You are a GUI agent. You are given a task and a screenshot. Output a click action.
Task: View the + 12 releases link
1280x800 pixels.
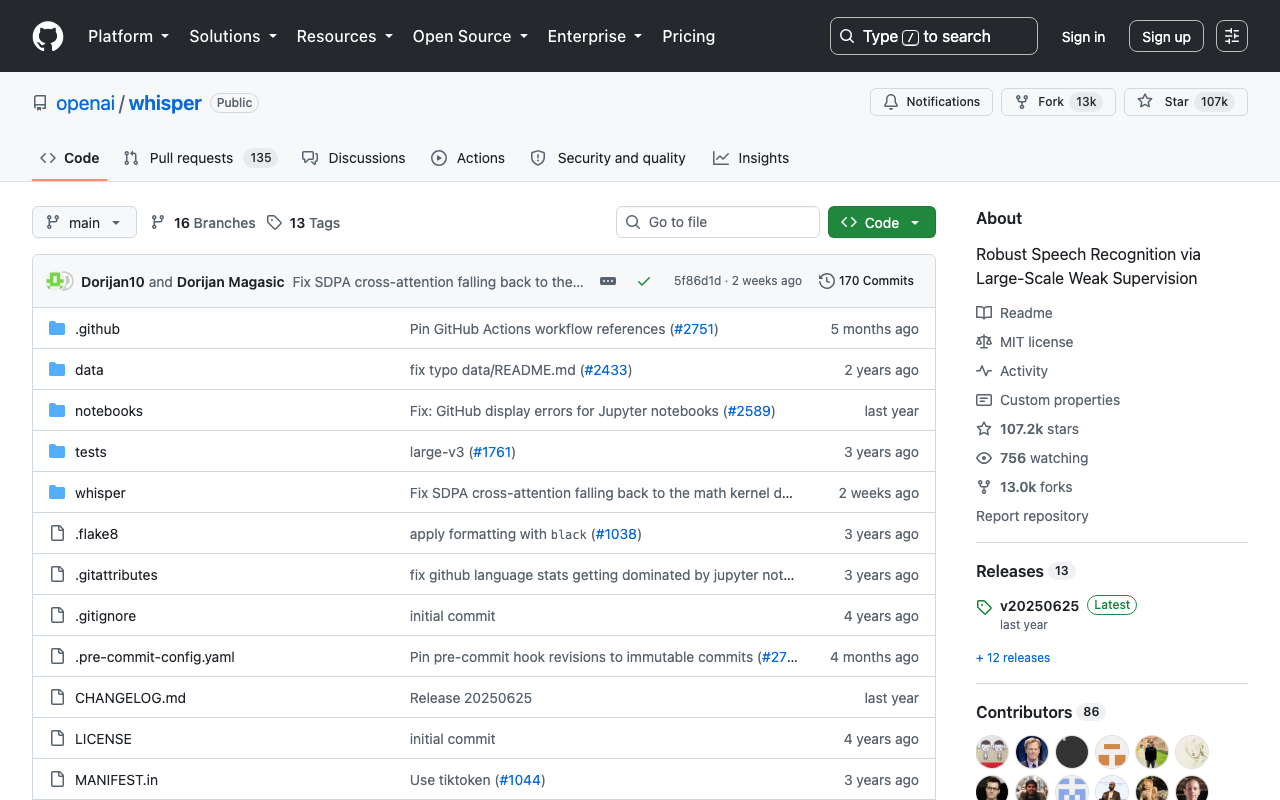1013,658
